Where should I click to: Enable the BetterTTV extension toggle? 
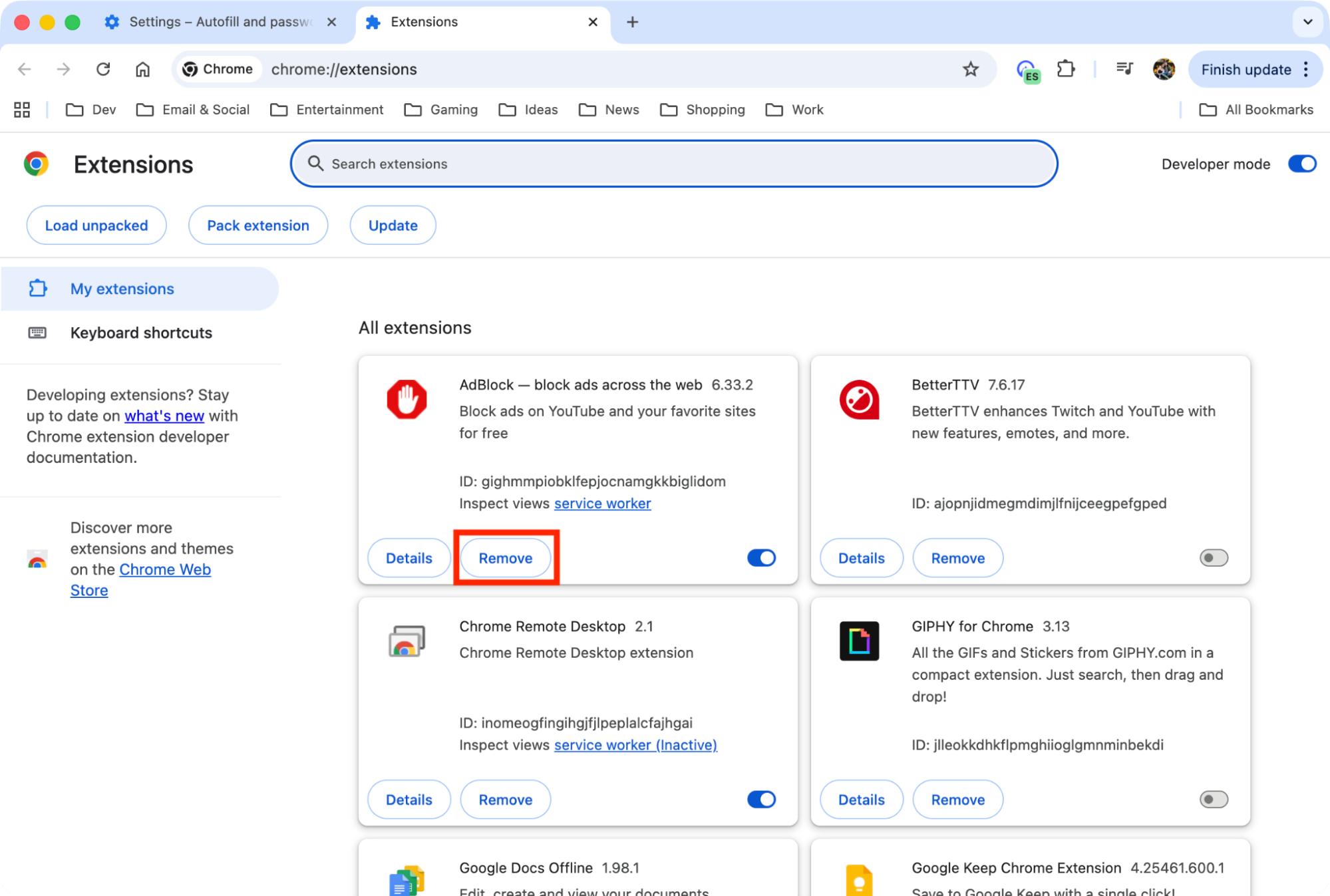coord(1213,557)
